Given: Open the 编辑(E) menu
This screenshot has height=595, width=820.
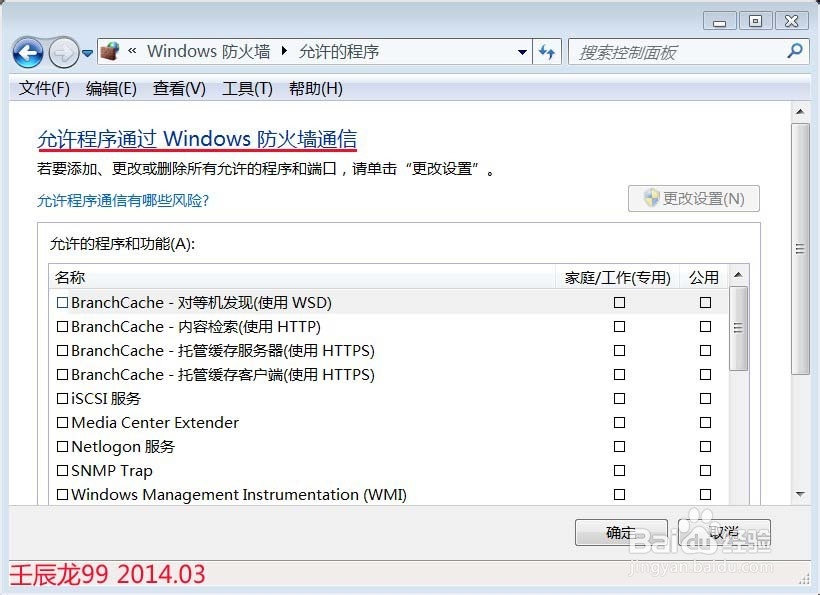Looking at the screenshot, I should pos(111,88).
